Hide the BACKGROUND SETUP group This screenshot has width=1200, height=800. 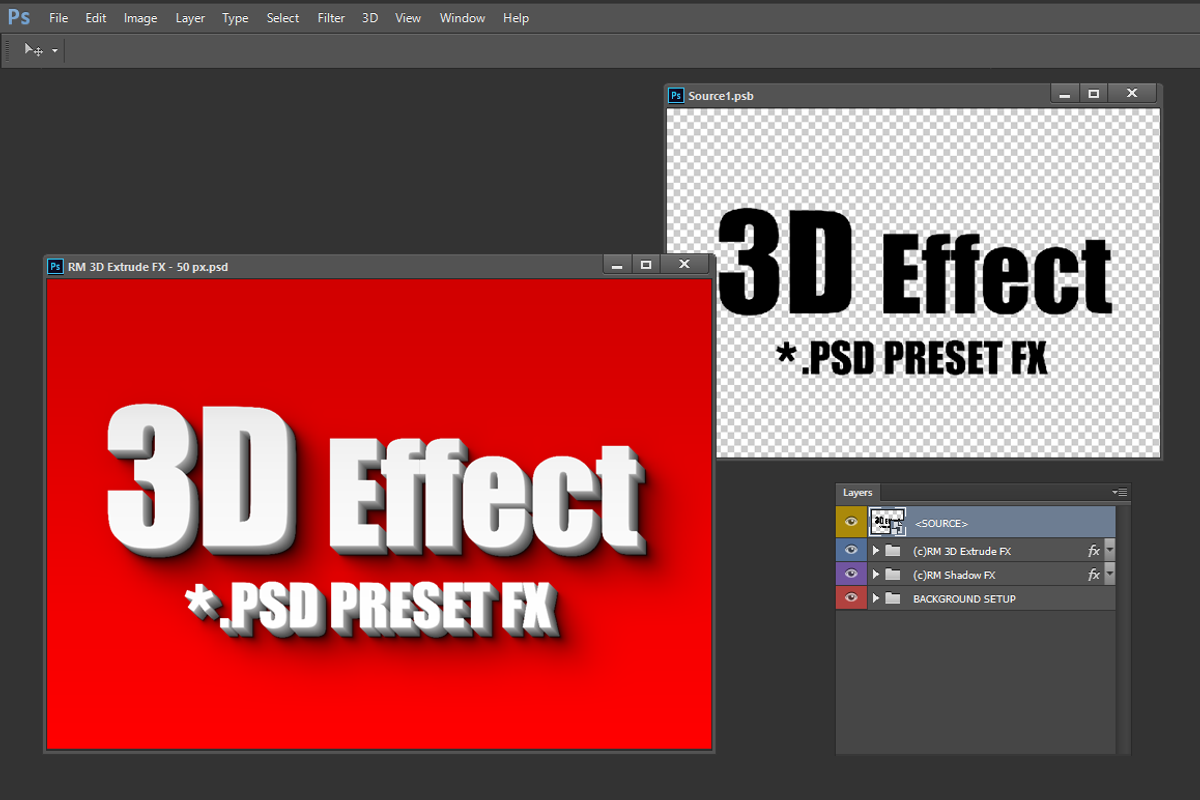coord(851,599)
